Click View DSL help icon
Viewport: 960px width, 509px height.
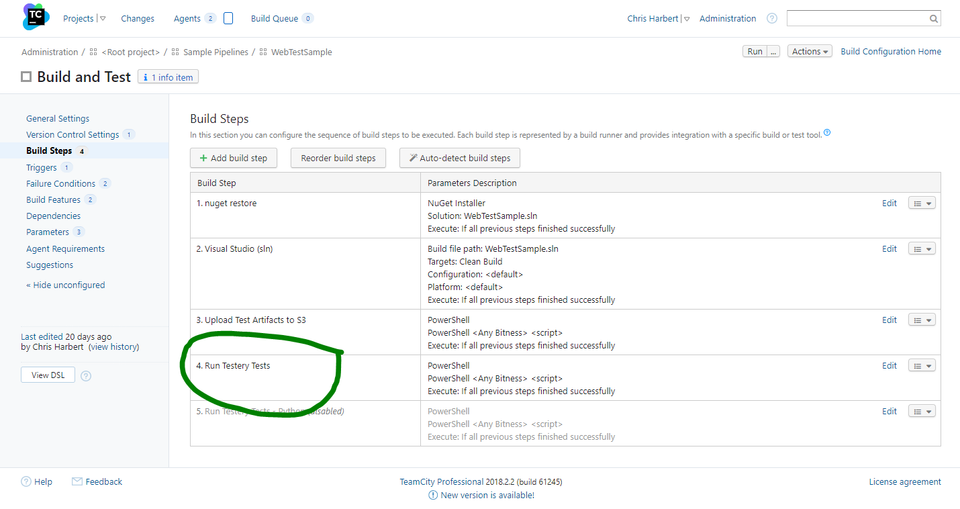point(86,375)
